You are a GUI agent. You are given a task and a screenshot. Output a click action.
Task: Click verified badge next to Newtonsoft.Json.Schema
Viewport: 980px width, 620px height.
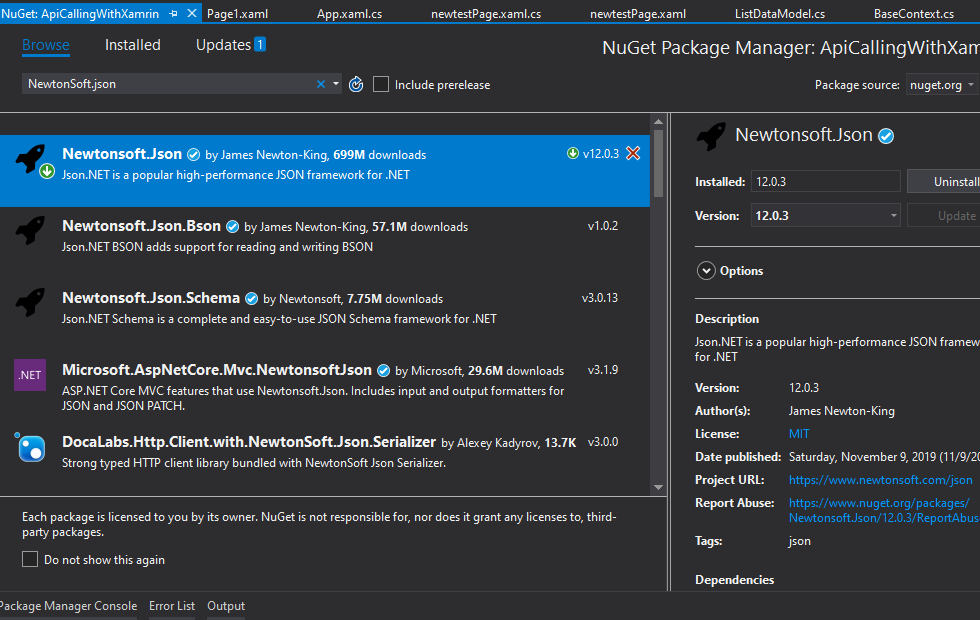point(251,299)
